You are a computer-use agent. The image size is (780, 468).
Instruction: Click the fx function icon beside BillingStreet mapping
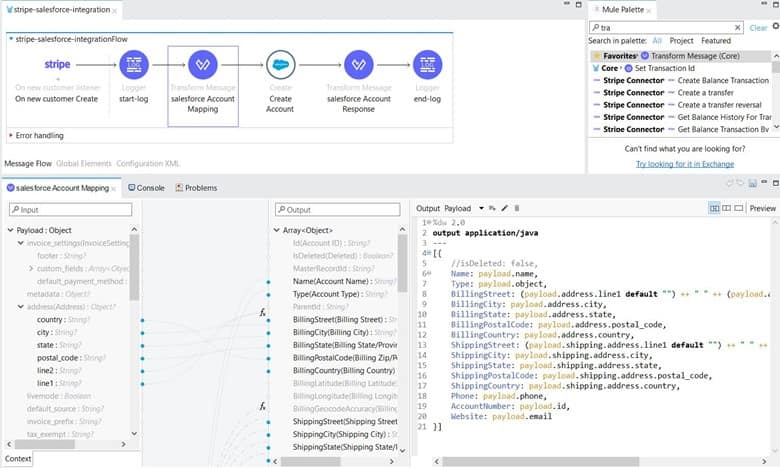pyautogui.click(x=262, y=312)
